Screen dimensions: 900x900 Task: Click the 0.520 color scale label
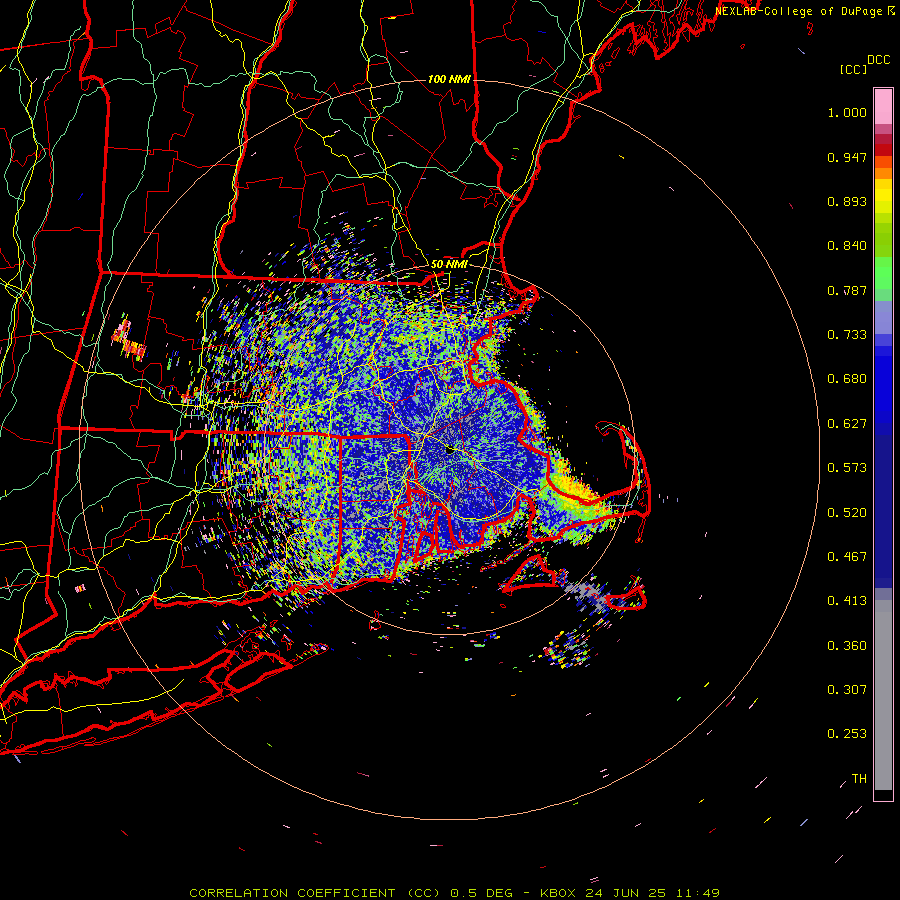(x=847, y=513)
